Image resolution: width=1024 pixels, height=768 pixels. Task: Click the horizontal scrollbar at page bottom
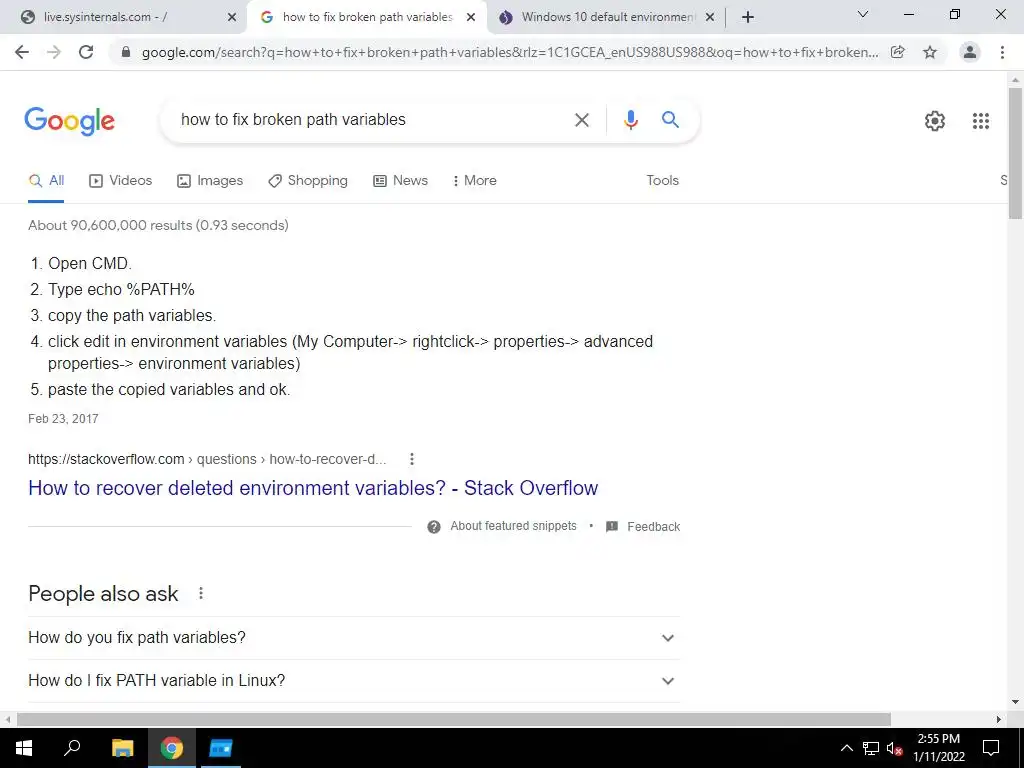453,719
